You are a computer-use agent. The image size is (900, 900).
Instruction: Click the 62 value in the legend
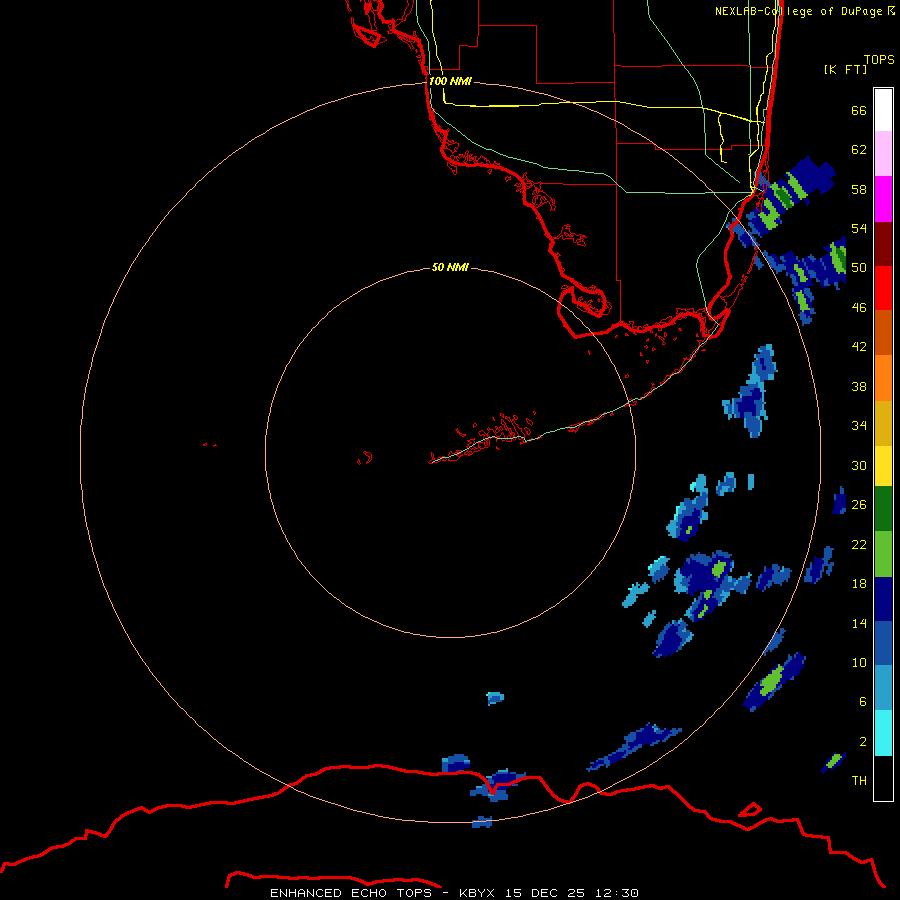point(859,149)
